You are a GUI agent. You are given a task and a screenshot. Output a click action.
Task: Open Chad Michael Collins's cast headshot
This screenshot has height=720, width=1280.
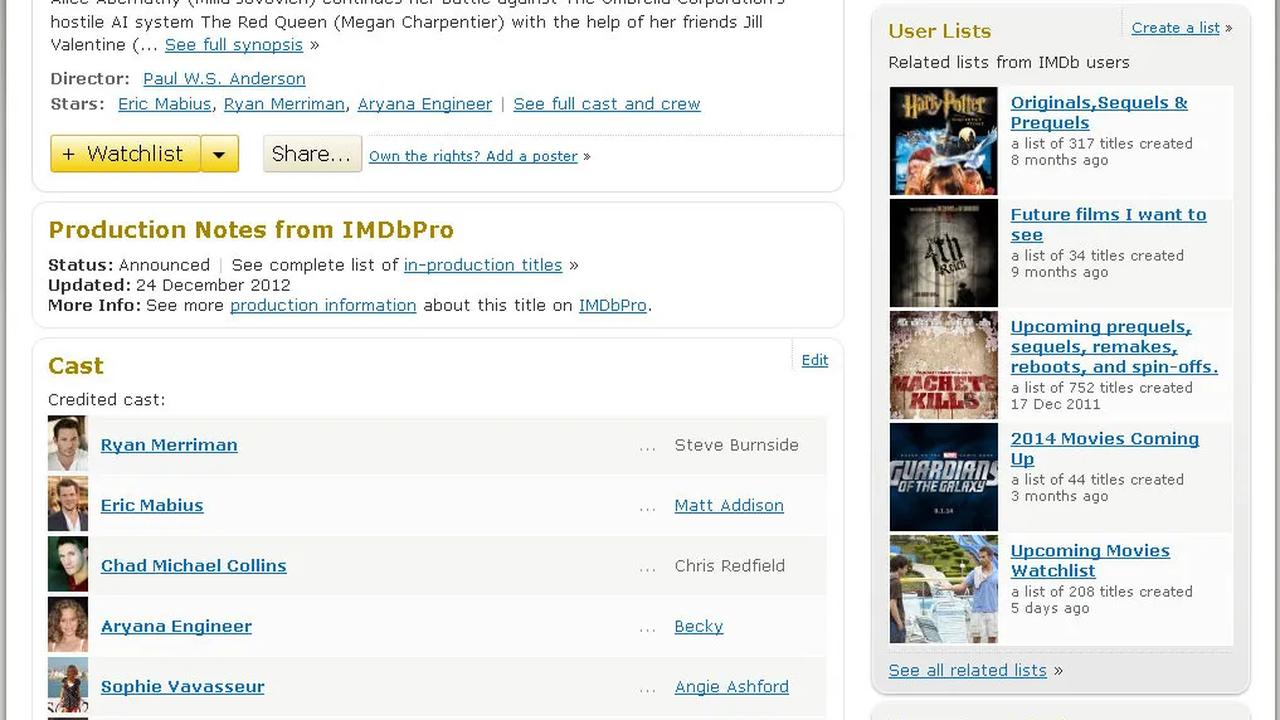point(68,565)
